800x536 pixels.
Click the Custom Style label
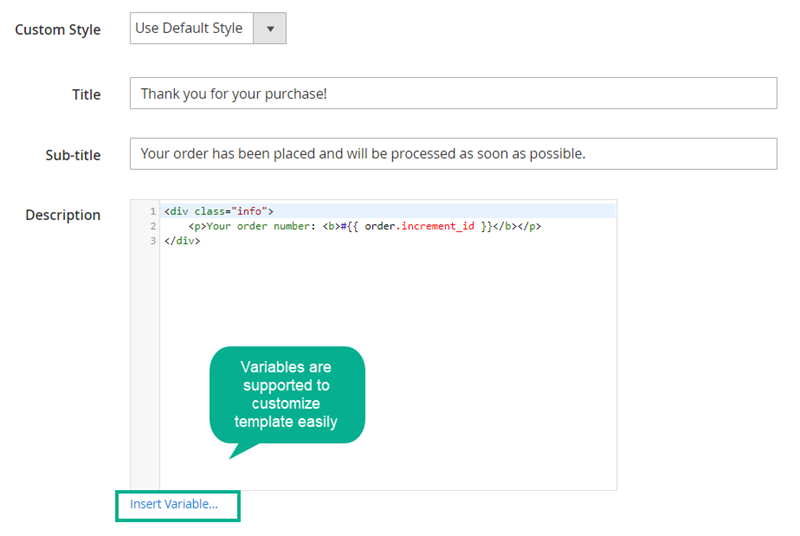point(58,30)
